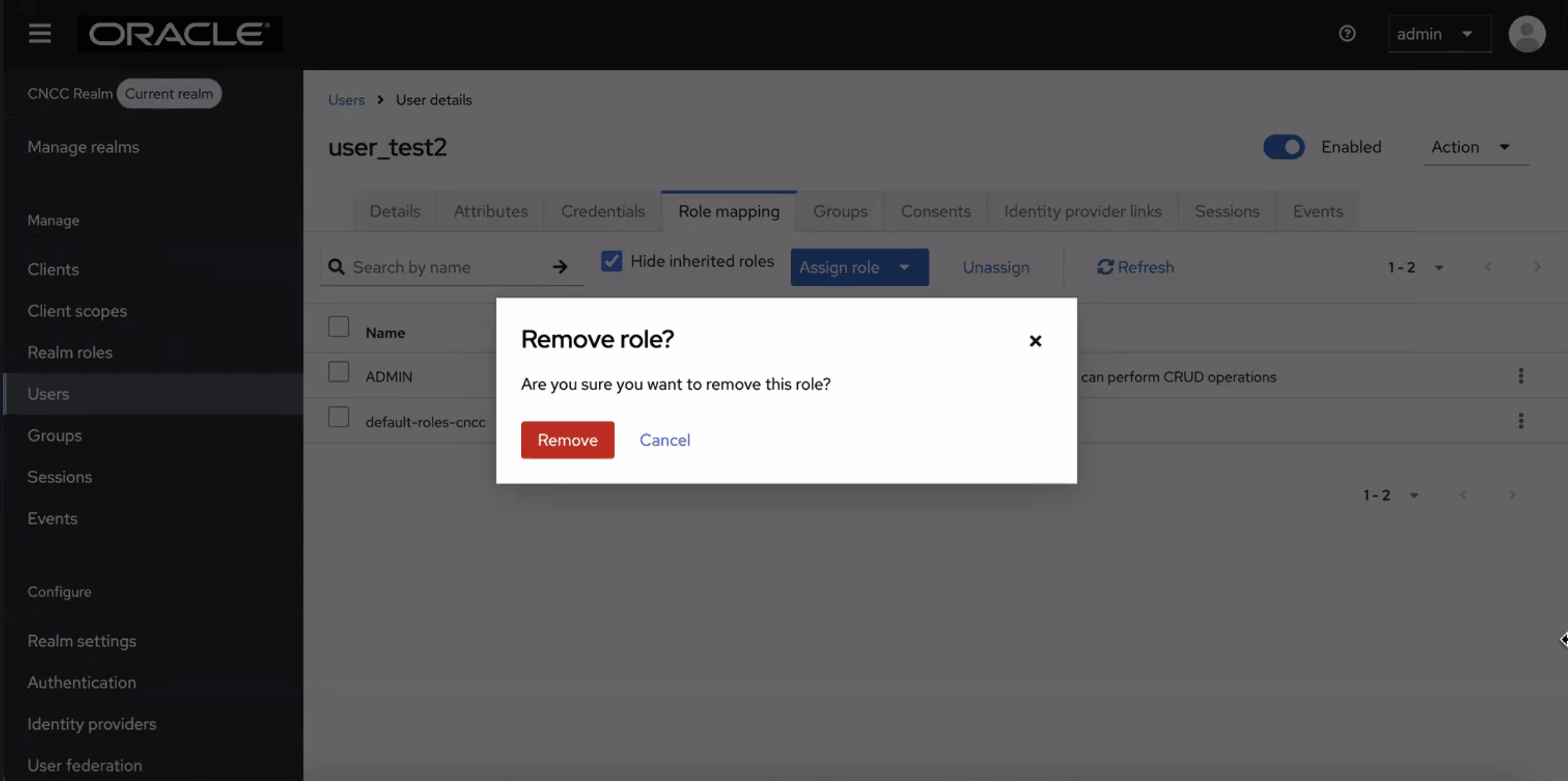Open the Identity provider links tab
This screenshot has height=781, width=1568.
[x=1083, y=211]
